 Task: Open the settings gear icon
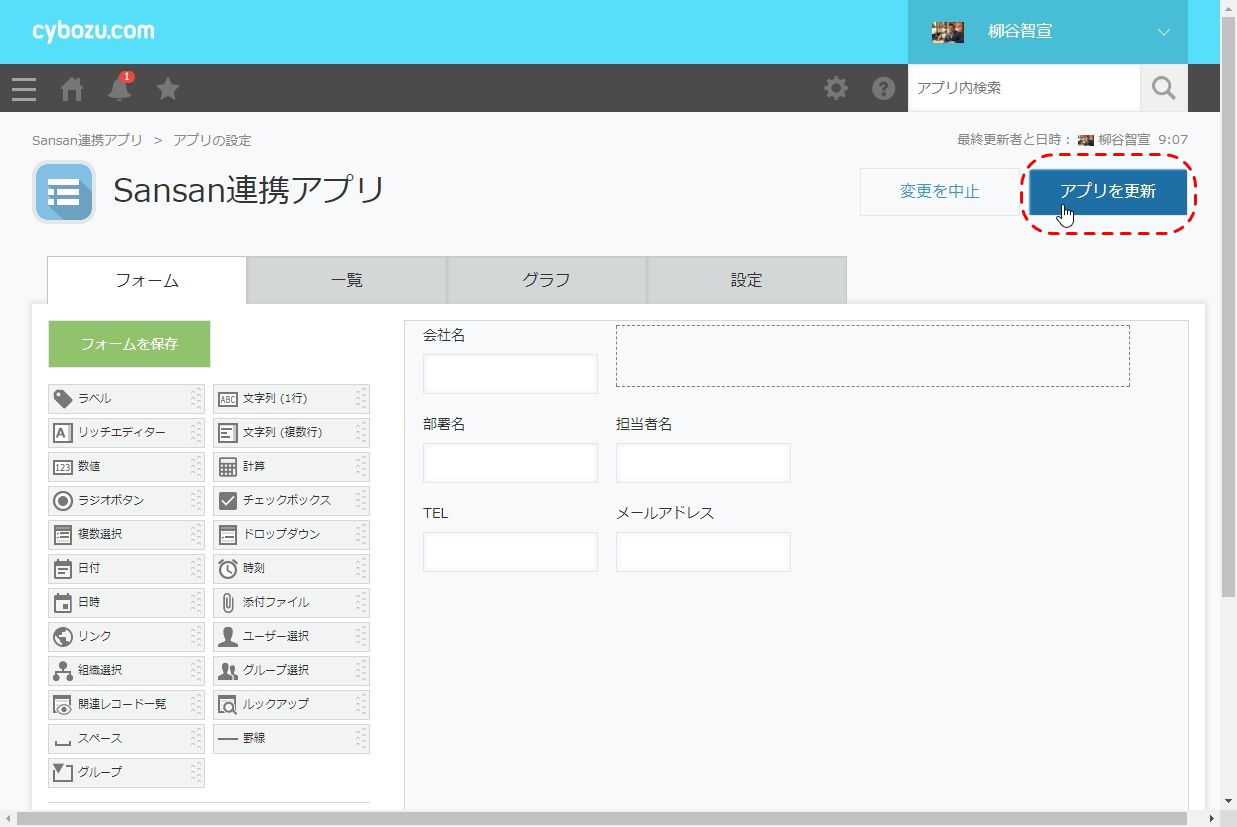[x=836, y=89]
